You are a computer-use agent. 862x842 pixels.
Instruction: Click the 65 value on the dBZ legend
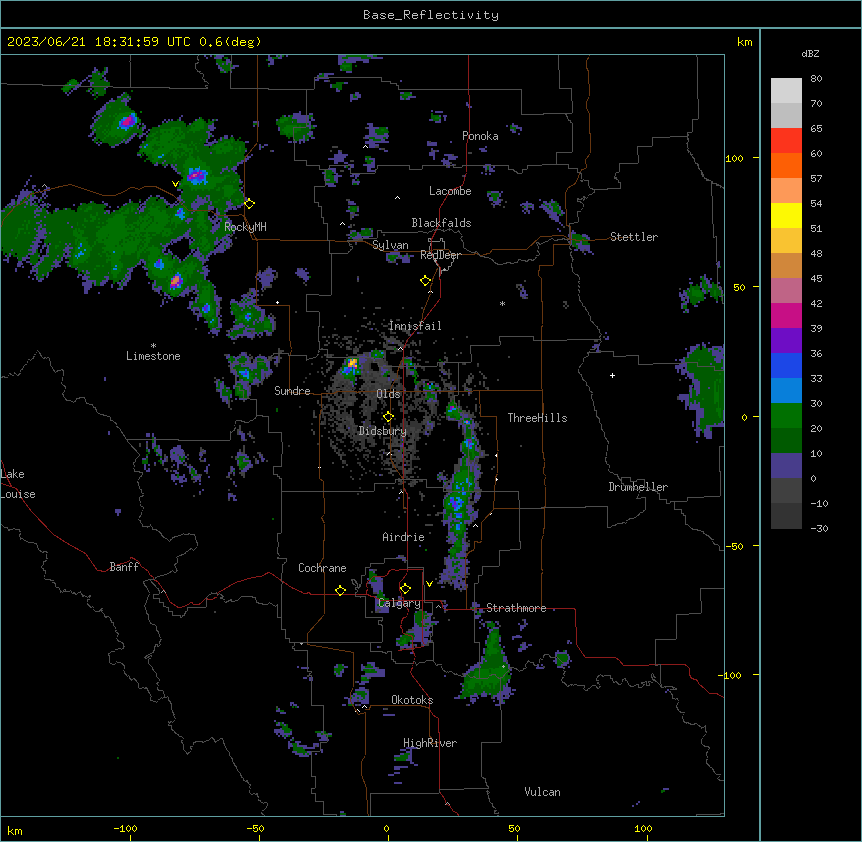pos(816,129)
